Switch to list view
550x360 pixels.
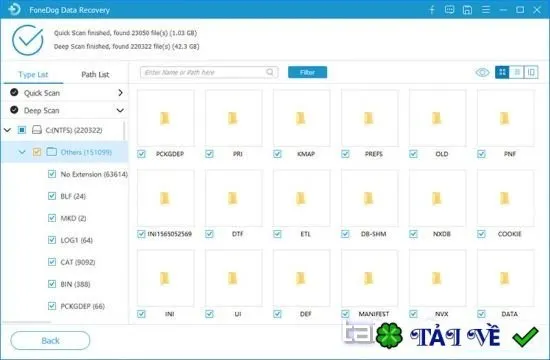[x=517, y=72]
